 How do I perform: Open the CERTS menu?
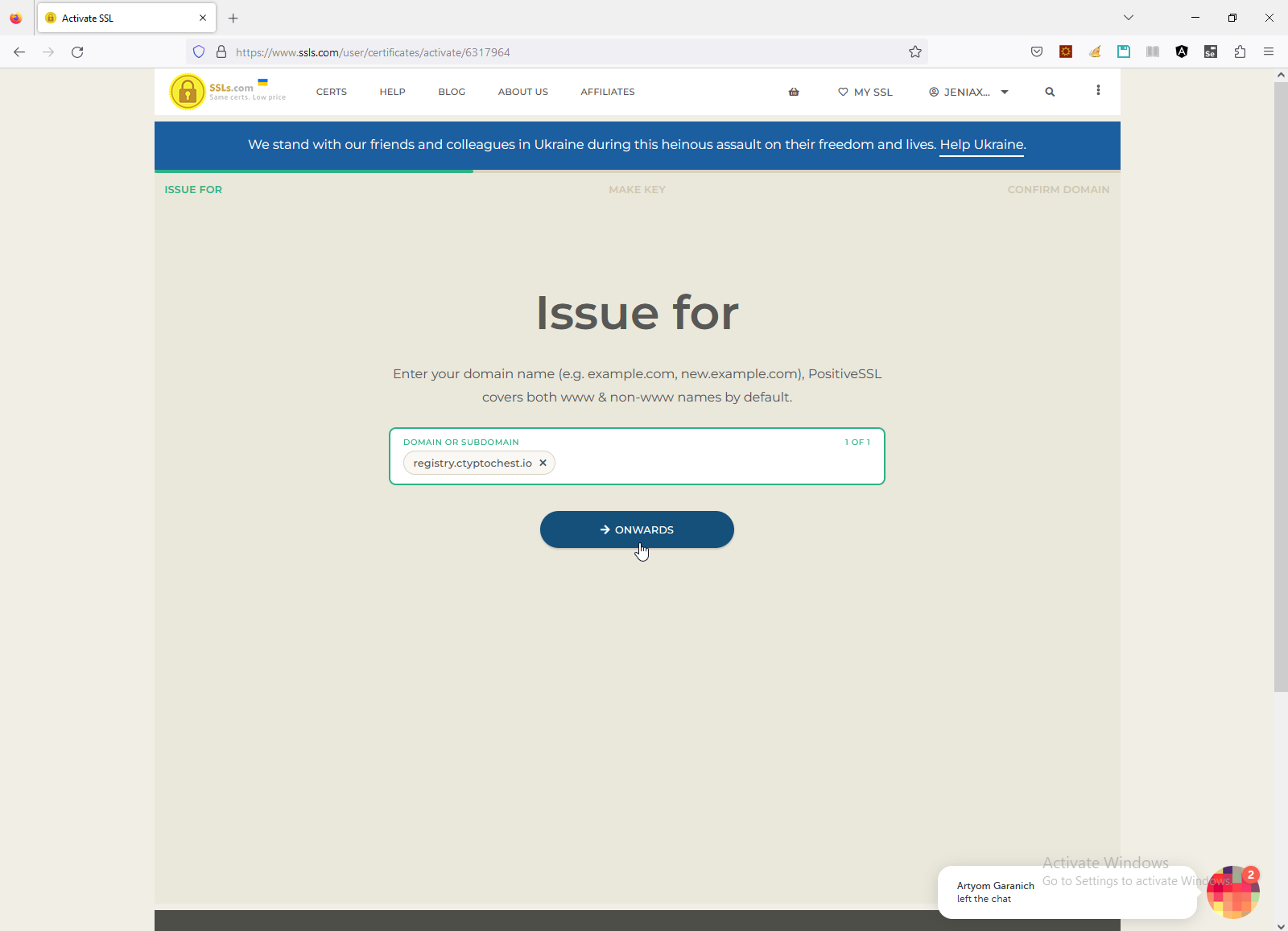(332, 92)
